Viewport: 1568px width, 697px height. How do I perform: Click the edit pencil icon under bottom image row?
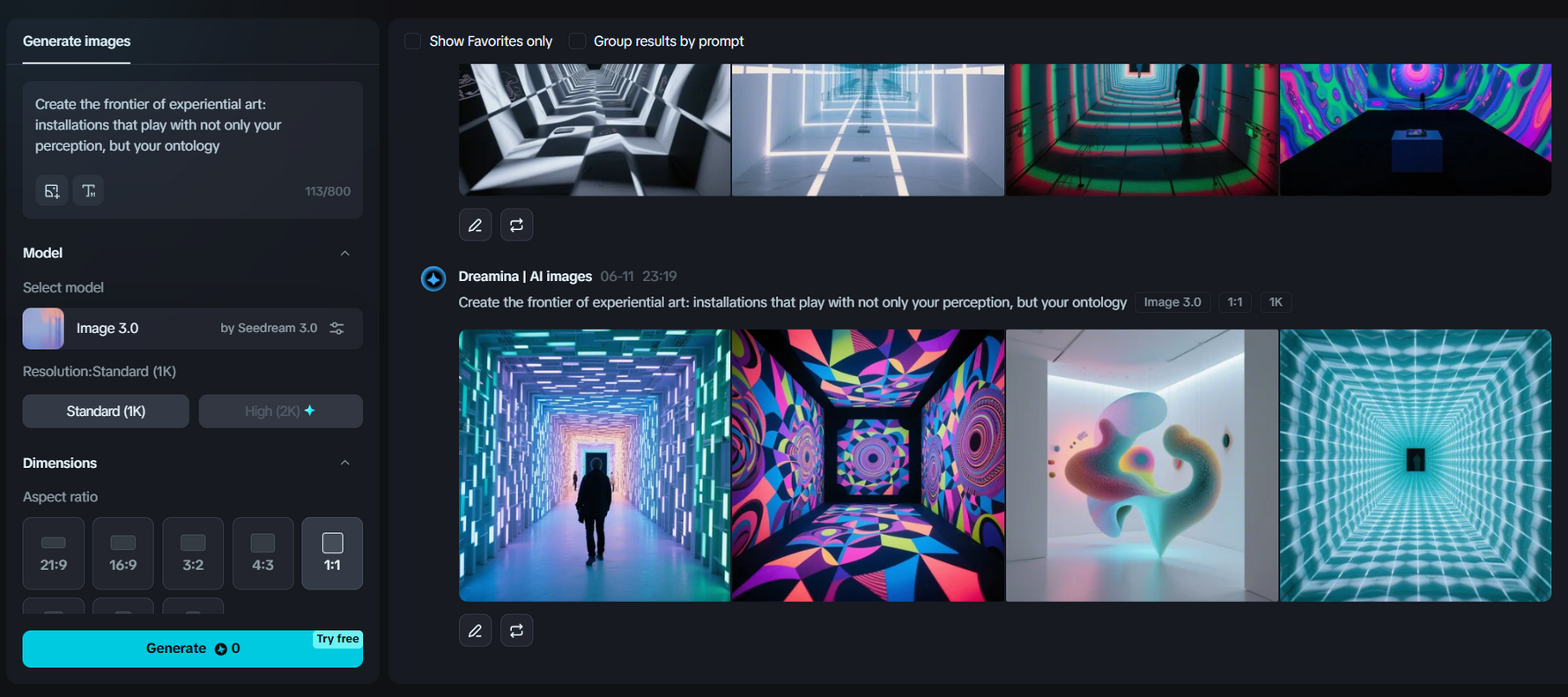coord(476,631)
